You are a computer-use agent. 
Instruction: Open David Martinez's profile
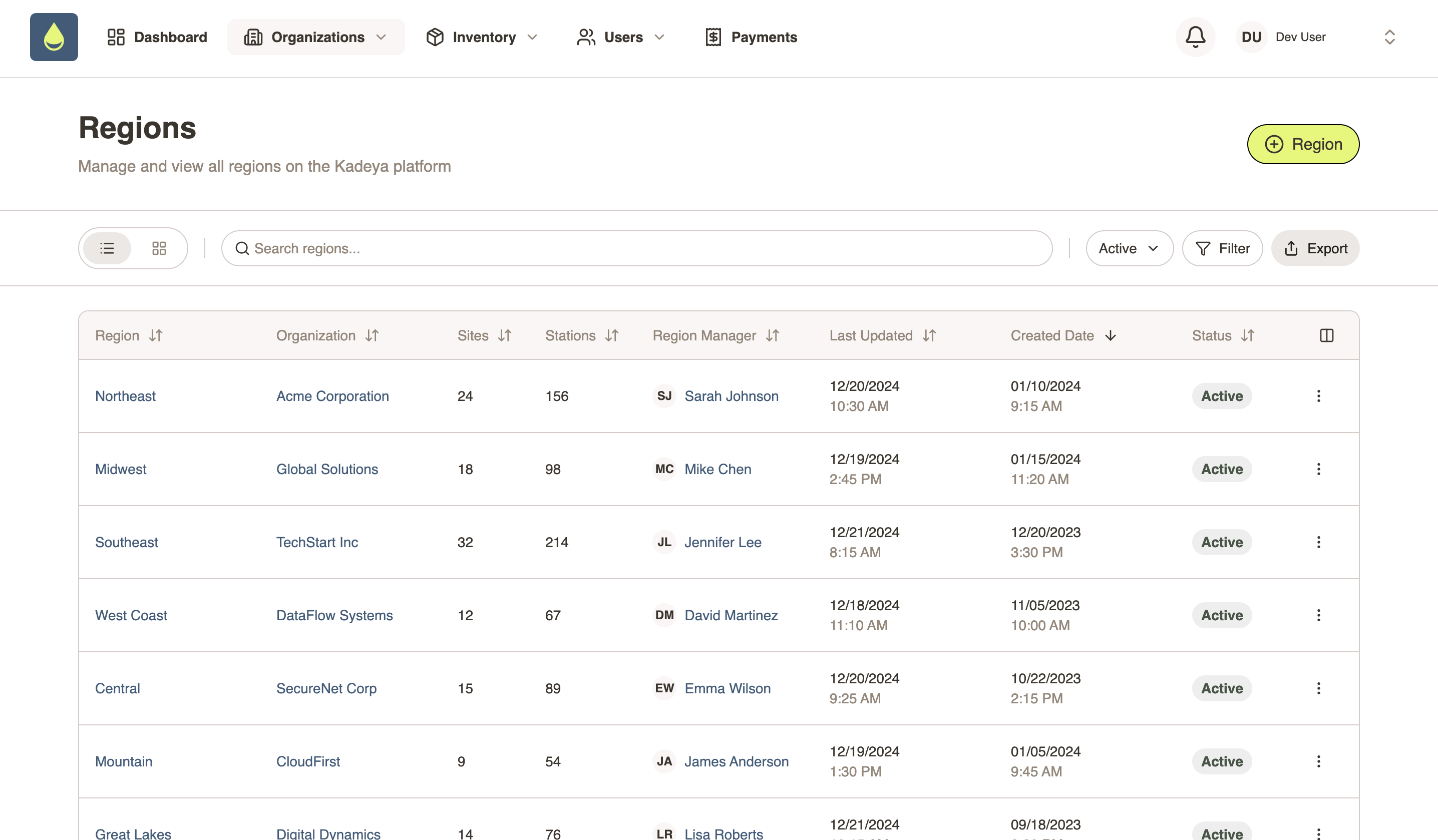pyautogui.click(x=731, y=615)
